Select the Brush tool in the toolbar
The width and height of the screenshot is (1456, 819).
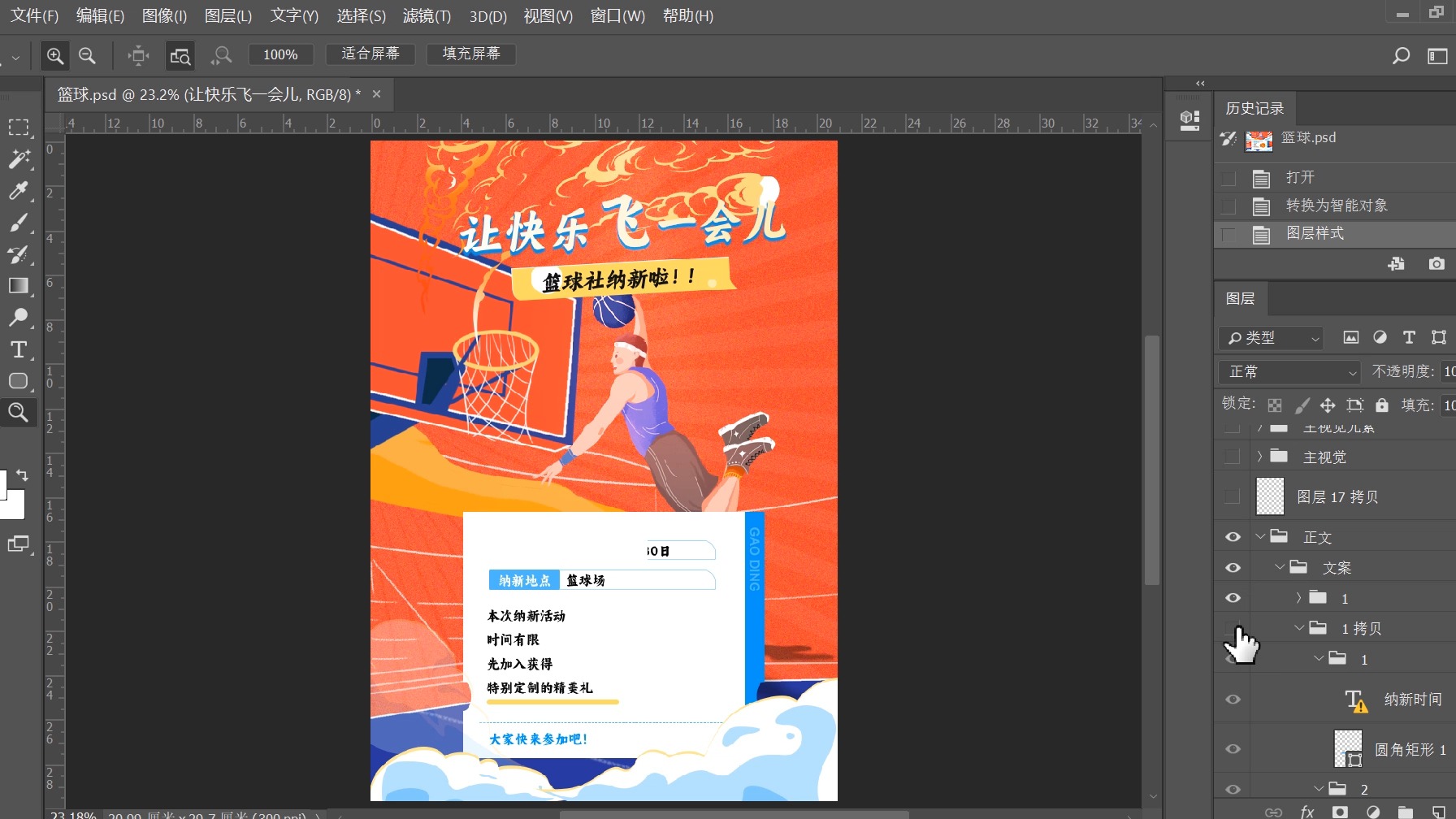tap(18, 223)
